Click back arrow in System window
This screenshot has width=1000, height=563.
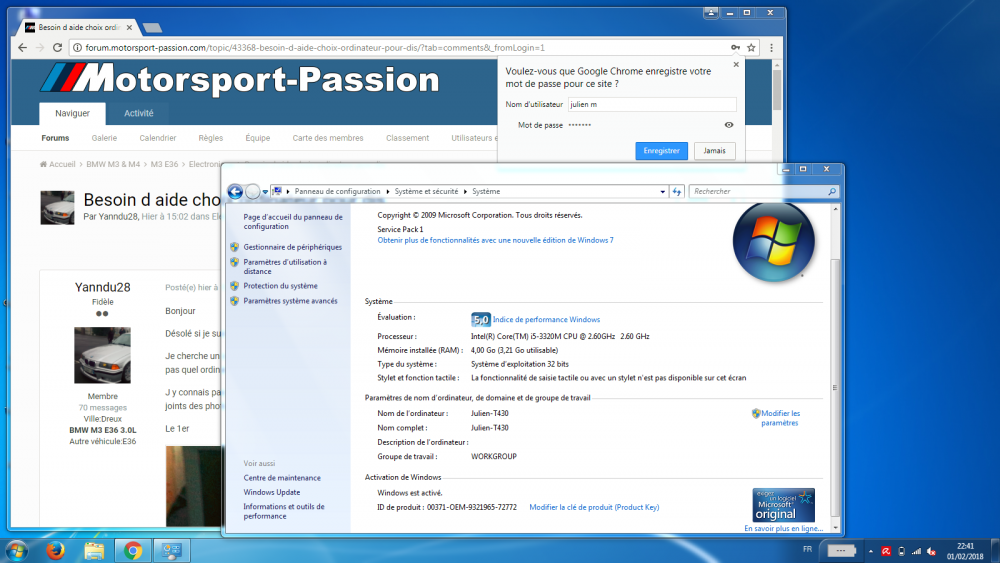click(235, 191)
